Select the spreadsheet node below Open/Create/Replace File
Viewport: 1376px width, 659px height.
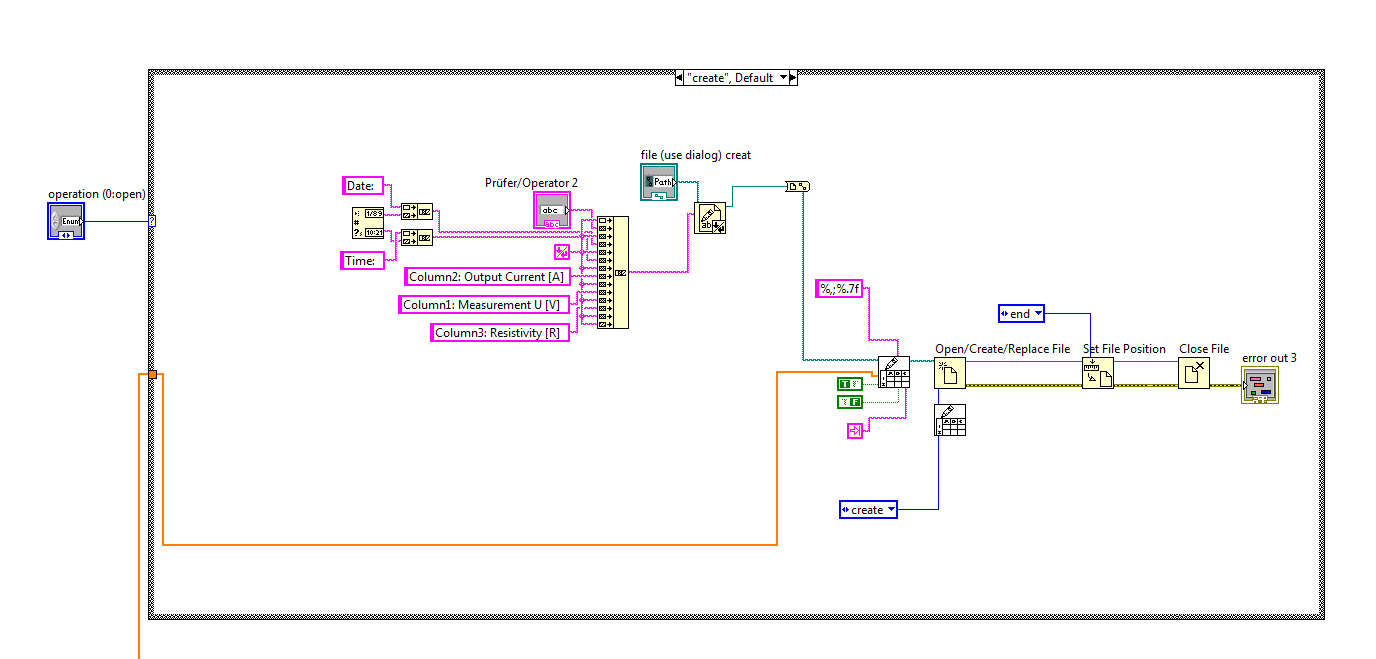click(950, 421)
